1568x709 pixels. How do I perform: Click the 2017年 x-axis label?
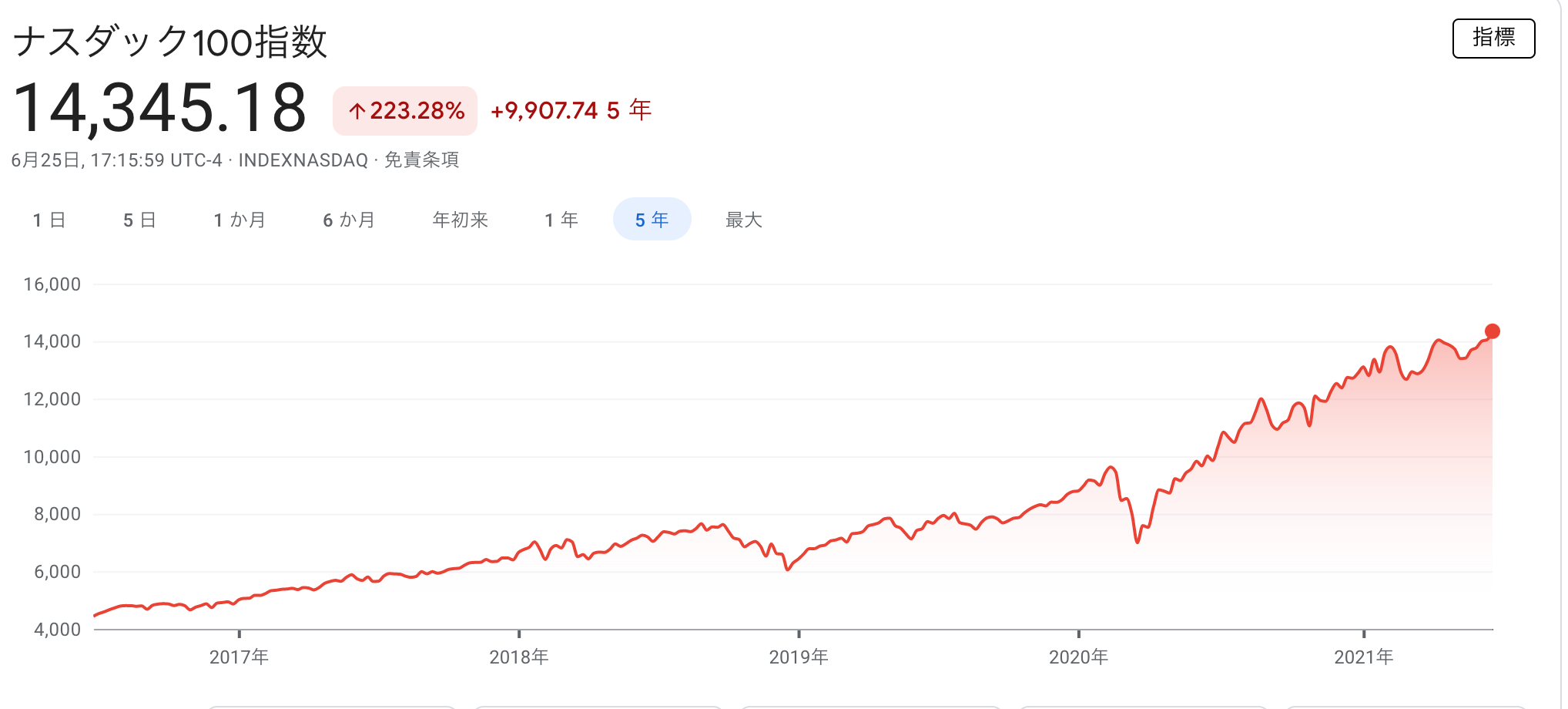[x=239, y=657]
